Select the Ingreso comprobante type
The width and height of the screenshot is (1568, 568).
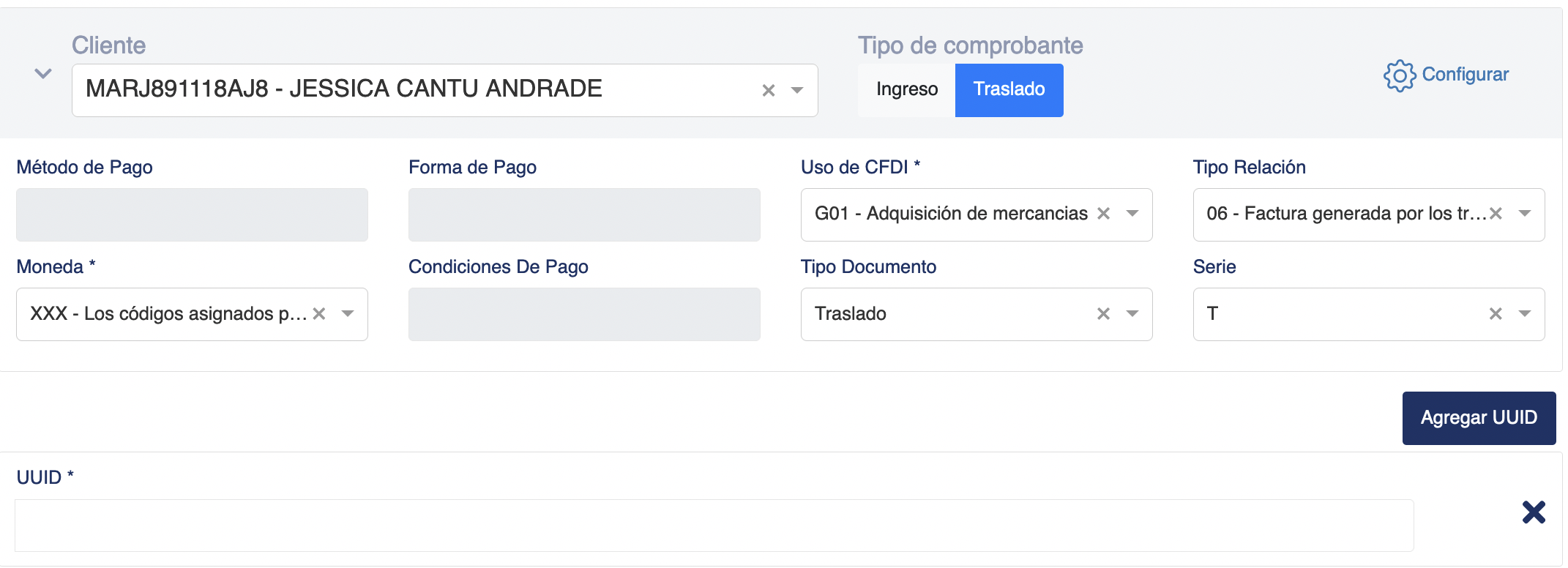(x=907, y=89)
